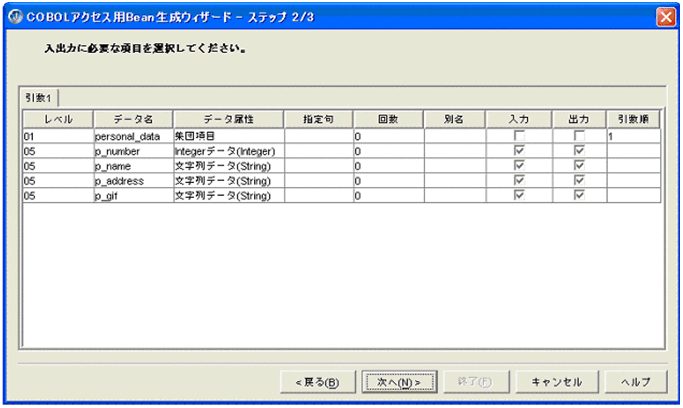
Task: Select the 引数1 tab
Action: click(38, 98)
